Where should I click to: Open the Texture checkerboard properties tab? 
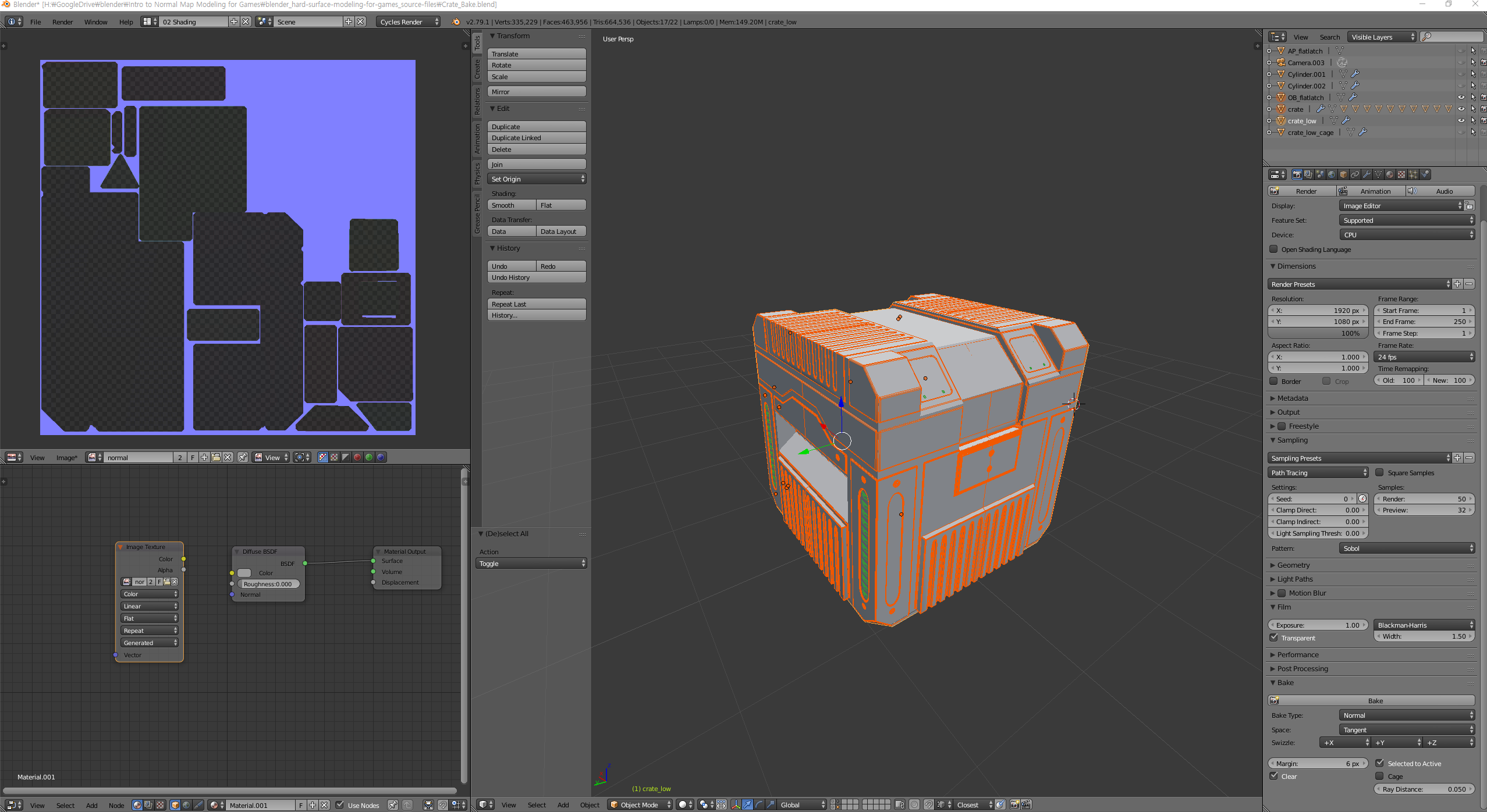pyautogui.click(x=1401, y=174)
